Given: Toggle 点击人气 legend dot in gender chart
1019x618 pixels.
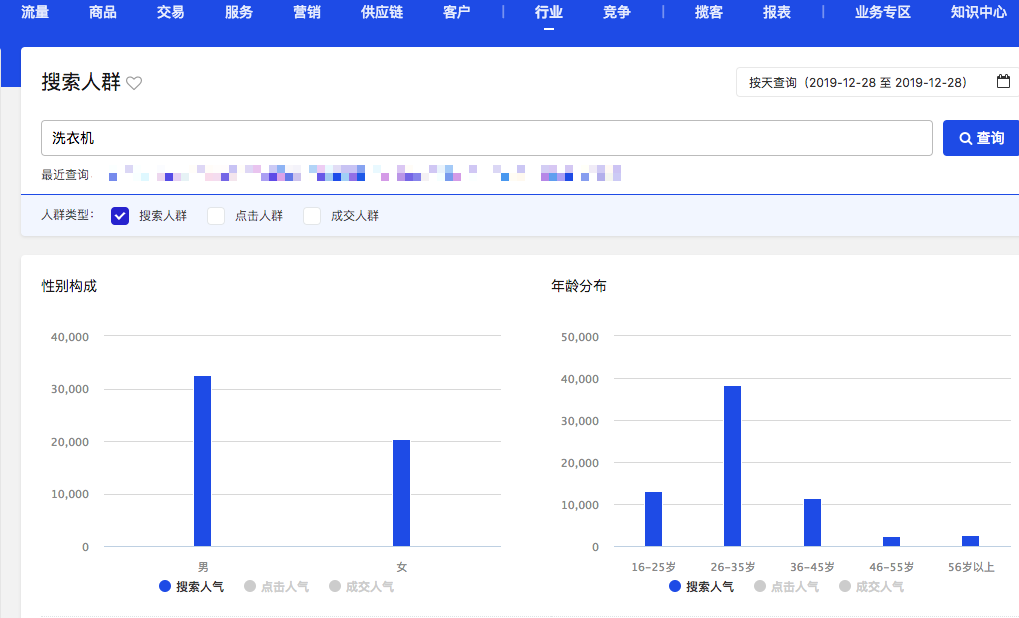Looking at the screenshot, I should (250, 587).
